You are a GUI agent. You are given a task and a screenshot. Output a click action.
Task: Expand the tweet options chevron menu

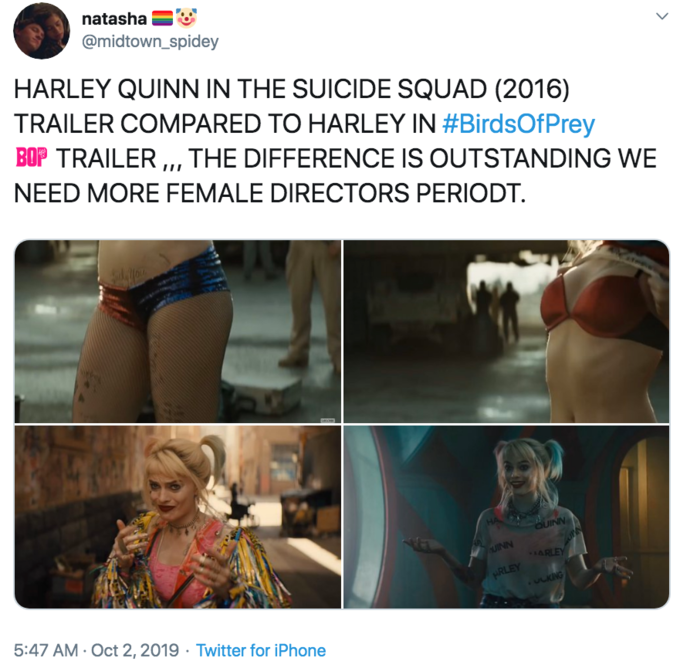click(x=661, y=16)
